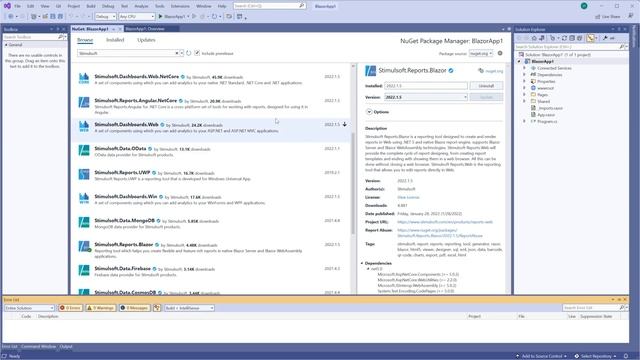Click Switch Views icon in Solution Explorer toolbar
640x360 pixels.
coord(542,38)
